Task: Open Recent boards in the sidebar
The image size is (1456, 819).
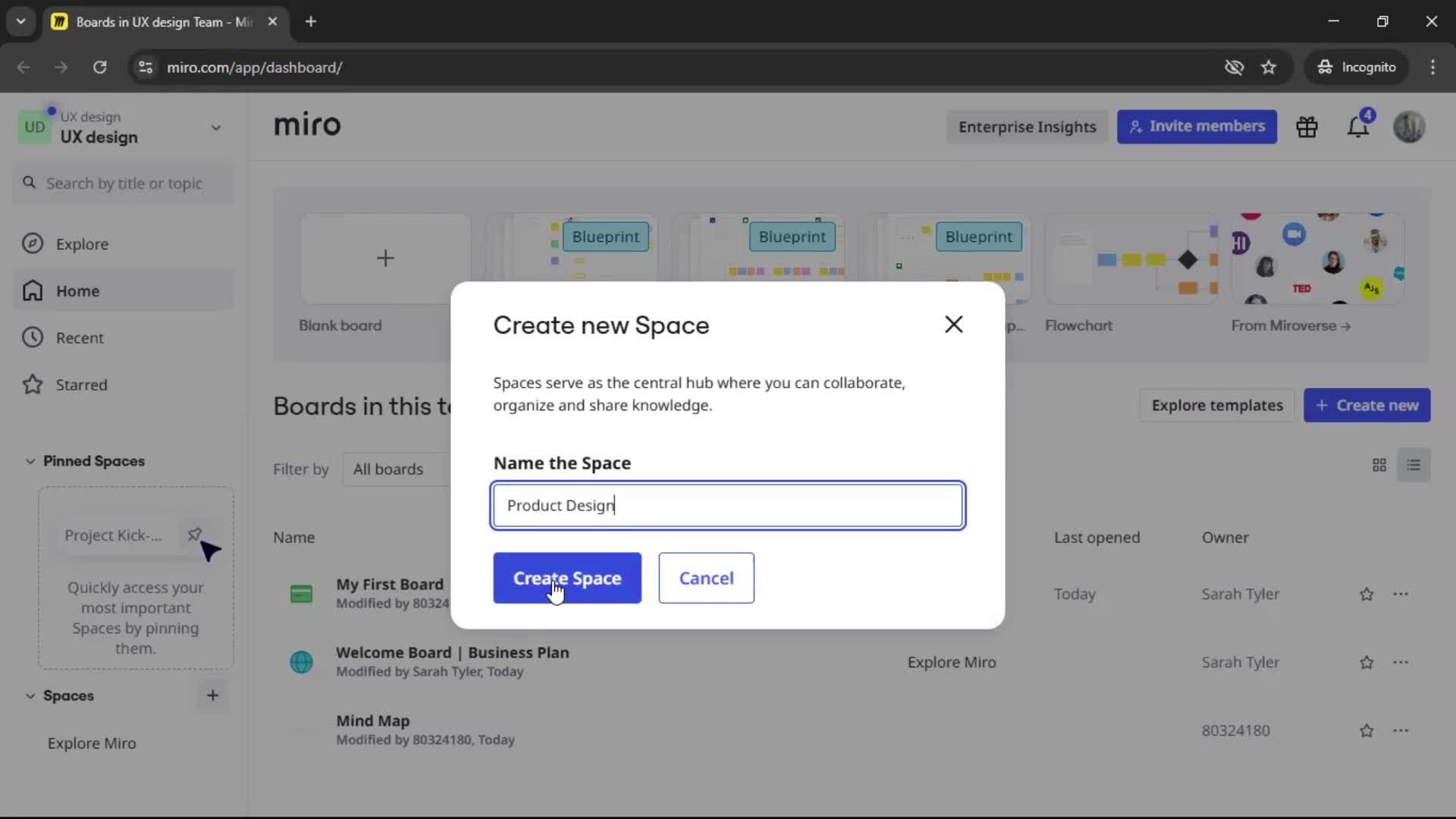Action: tap(124, 338)
